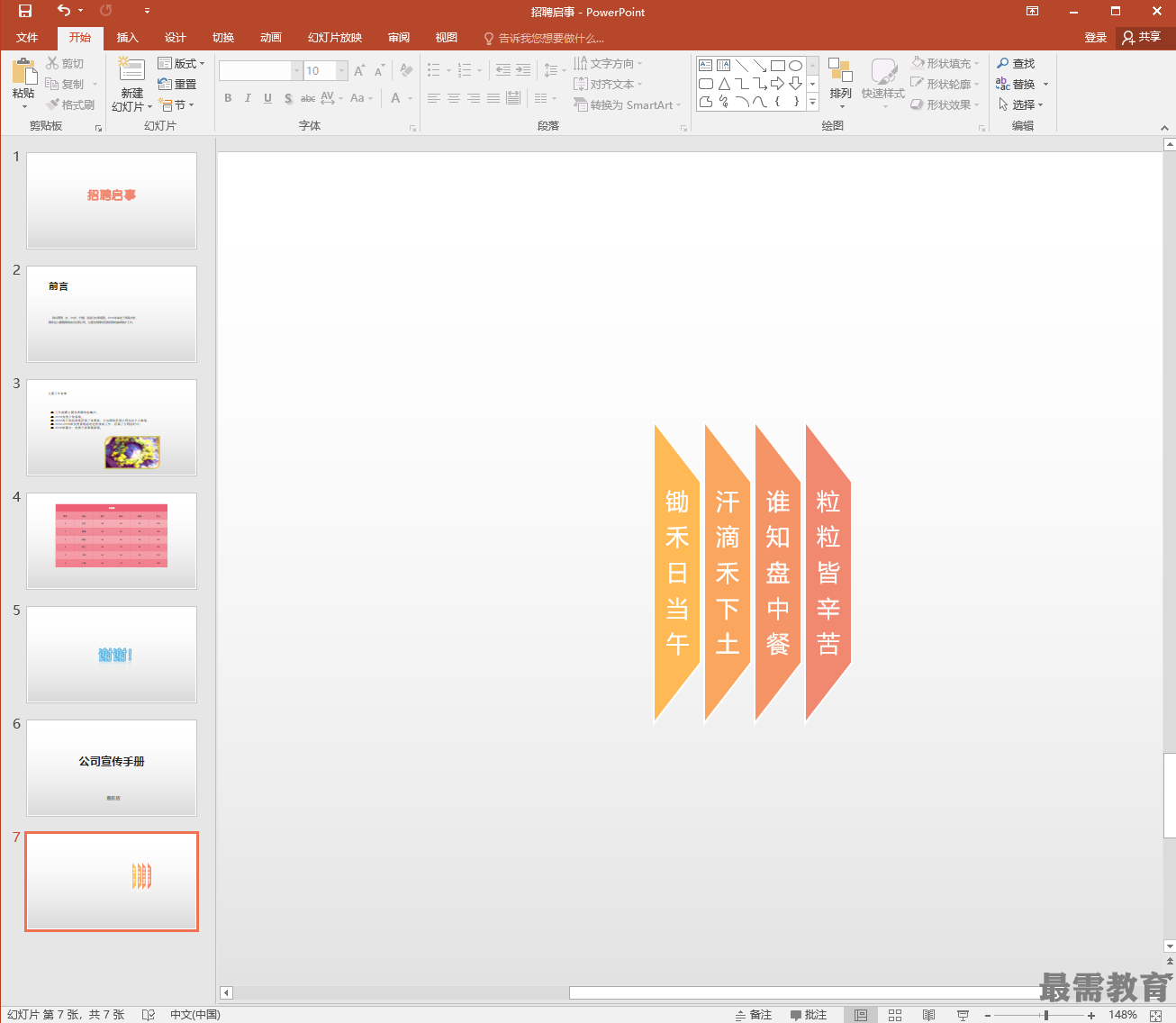
Task: Toggle Align Left text alignment
Action: pyautogui.click(x=434, y=98)
